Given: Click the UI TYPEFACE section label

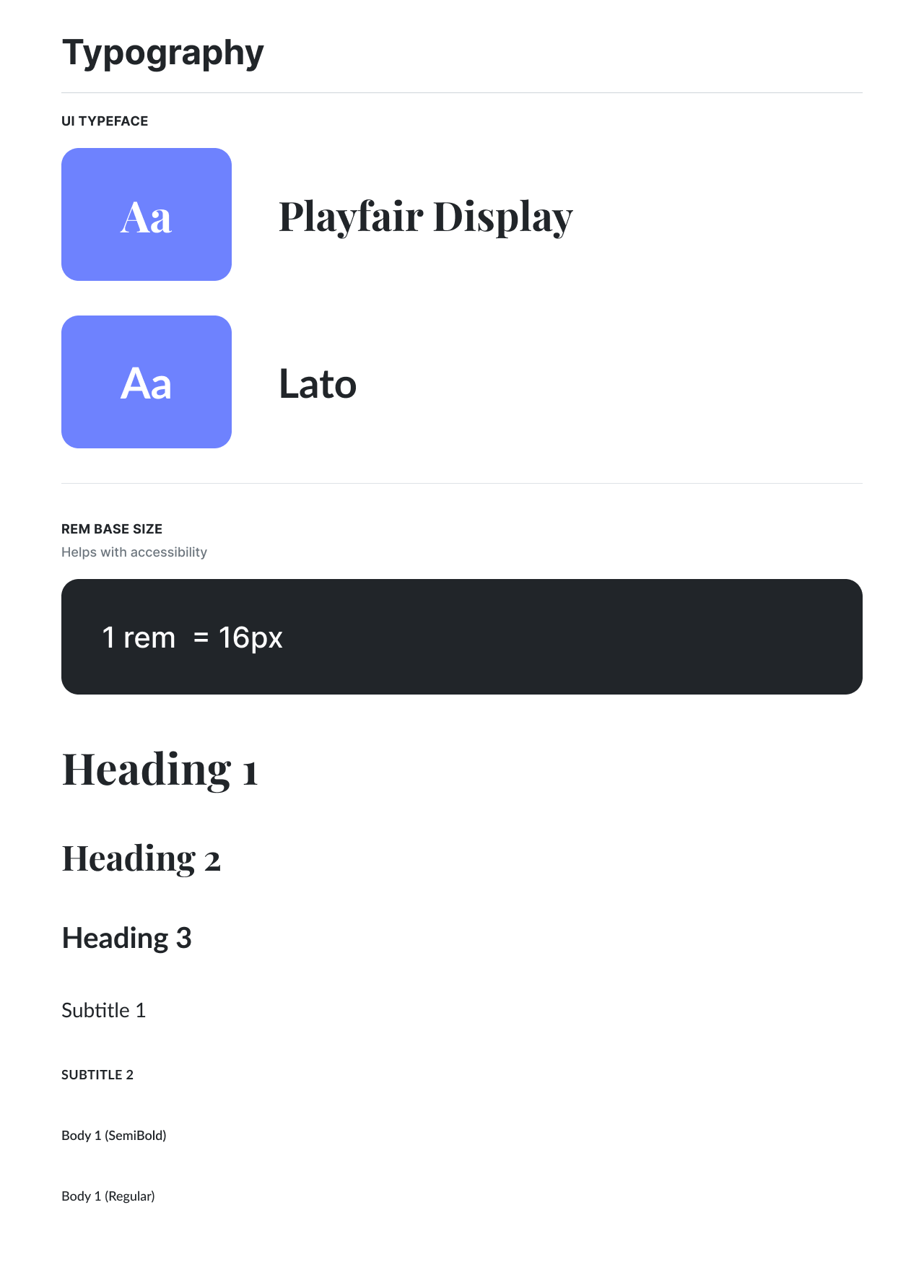Looking at the screenshot, I should (x=105, y=121).
